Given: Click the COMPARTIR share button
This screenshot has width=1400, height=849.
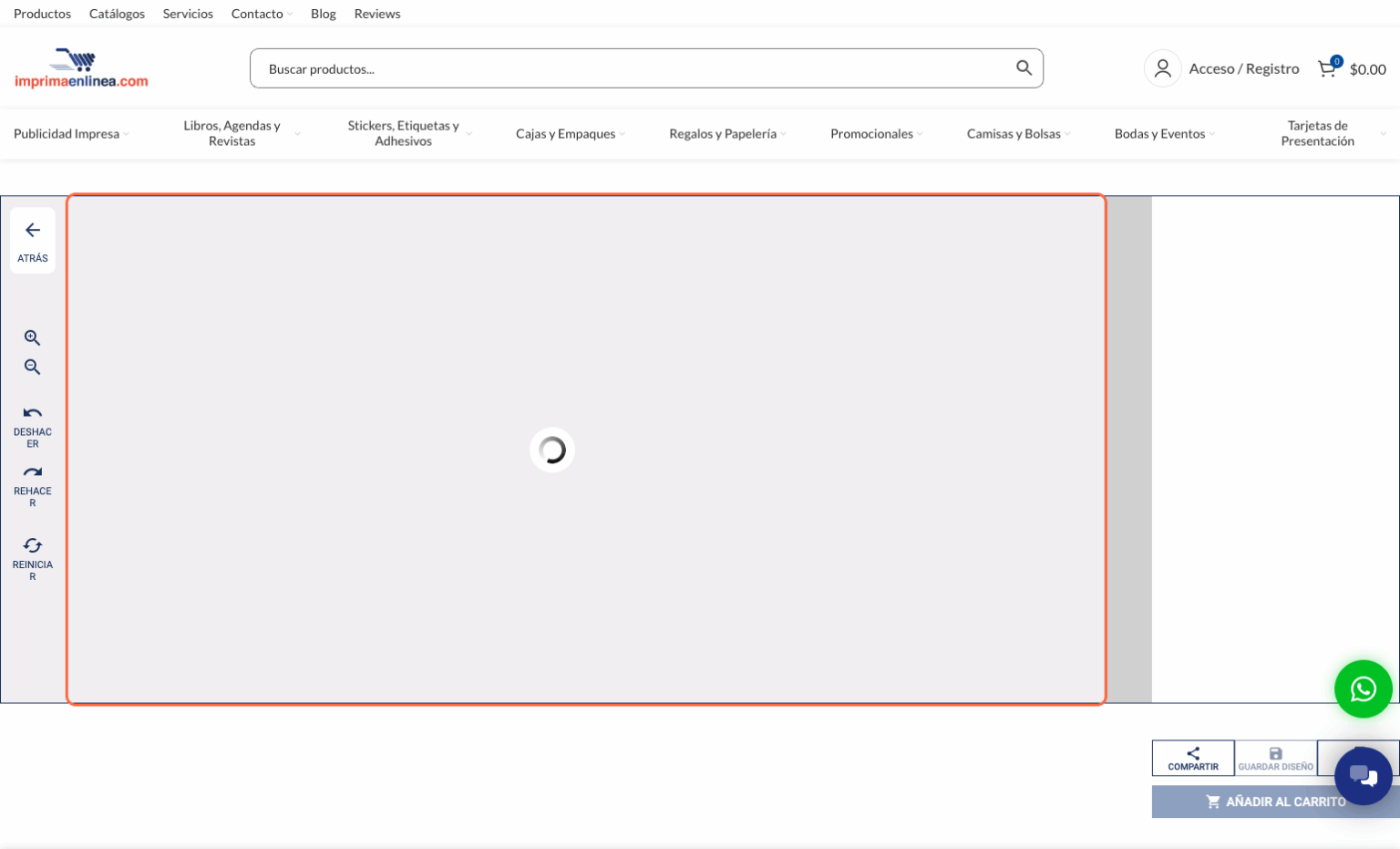Looking at the screenshot, I should click(1192, 758).
